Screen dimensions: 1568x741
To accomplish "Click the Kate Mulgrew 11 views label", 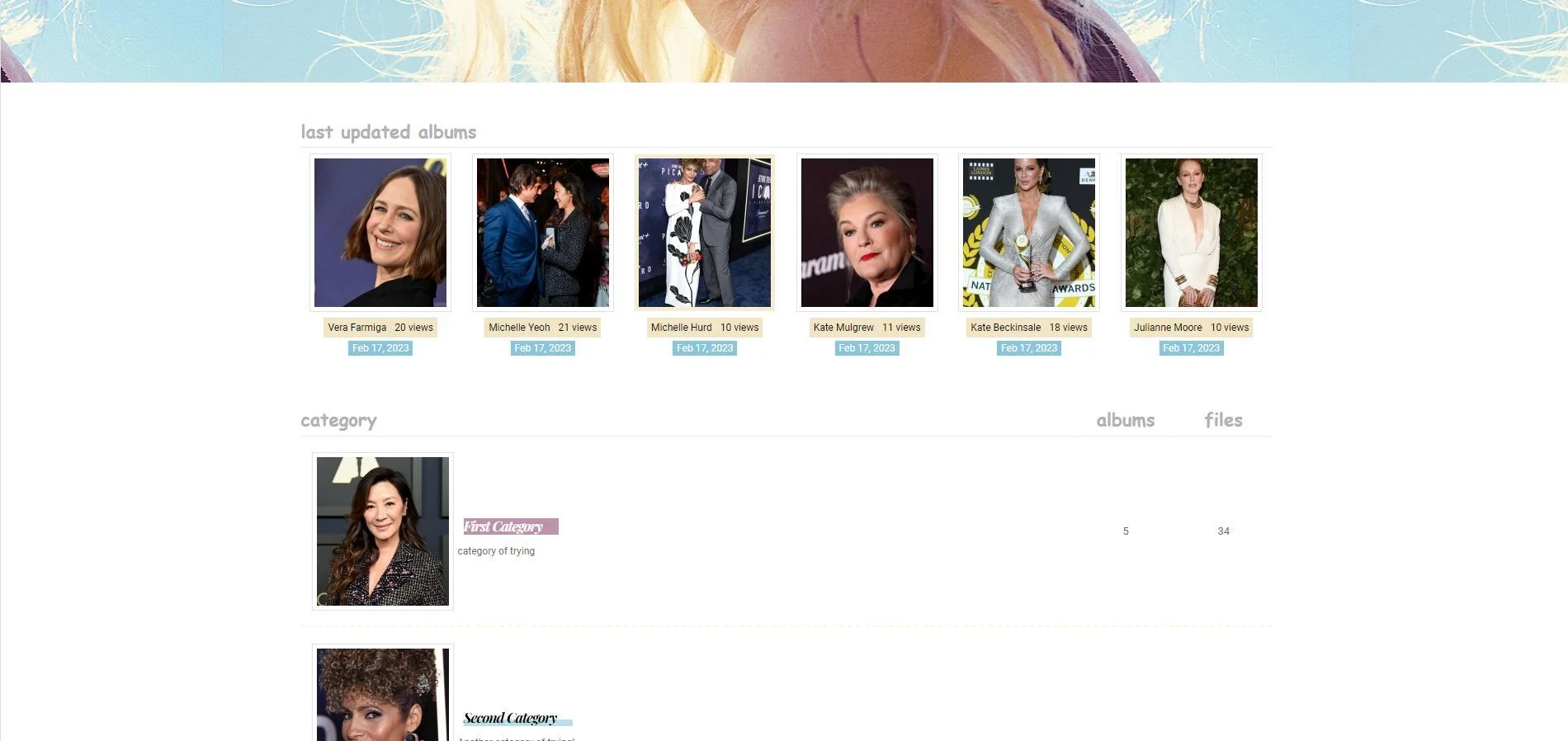I will tap(867, 328).
